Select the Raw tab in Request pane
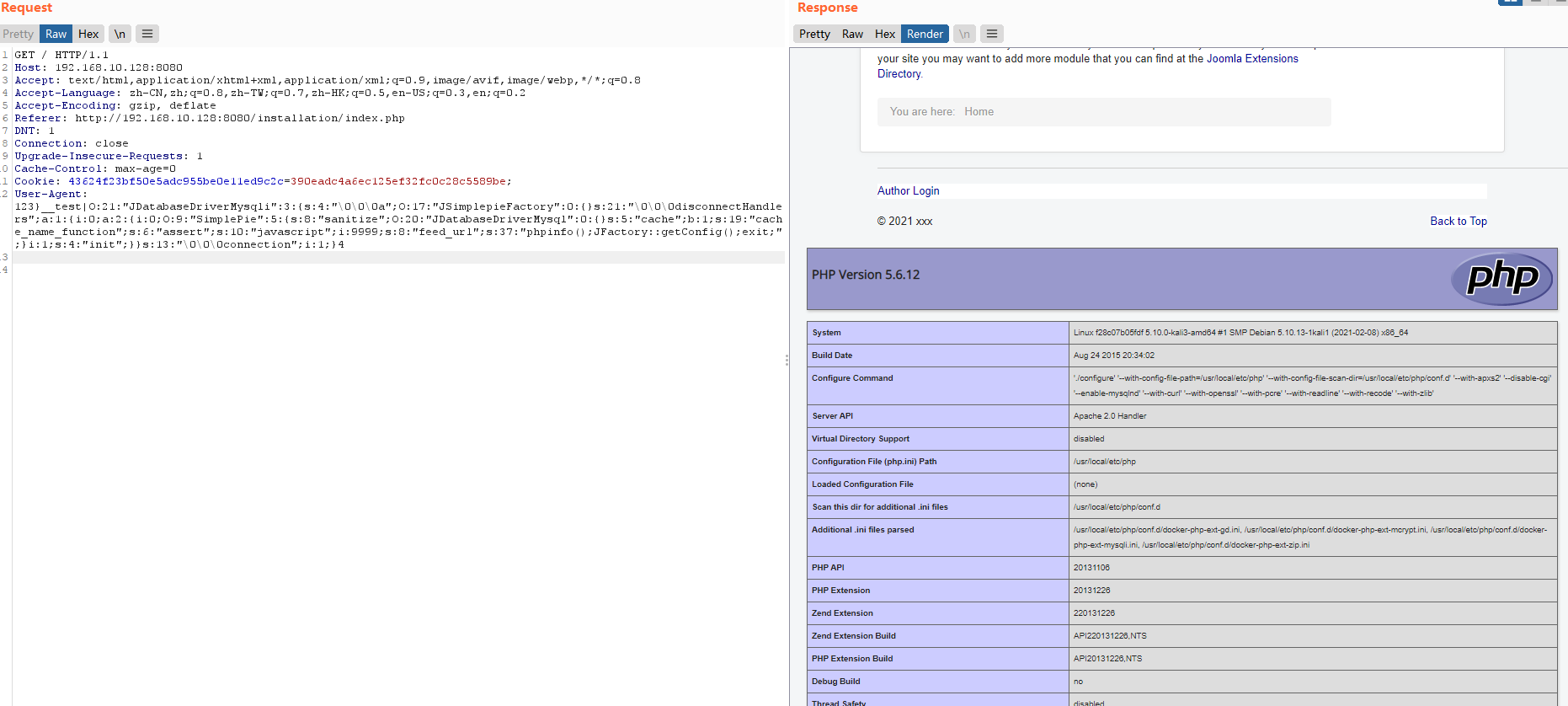 [56, 34]
